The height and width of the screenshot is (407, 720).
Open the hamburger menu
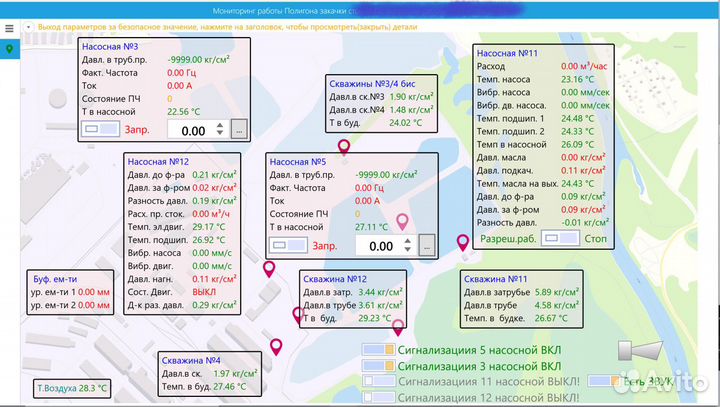(x=9, y=28)
